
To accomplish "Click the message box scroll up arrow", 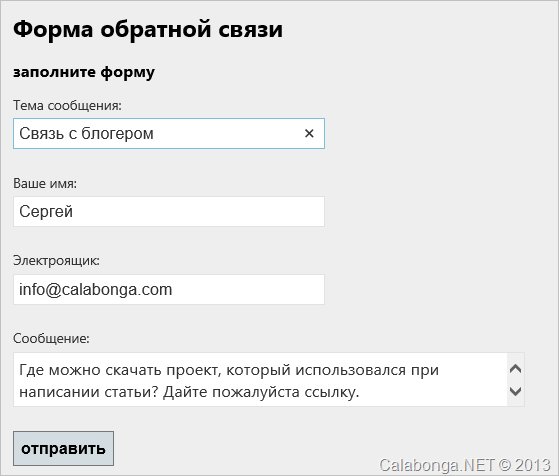I will point(516,368).
